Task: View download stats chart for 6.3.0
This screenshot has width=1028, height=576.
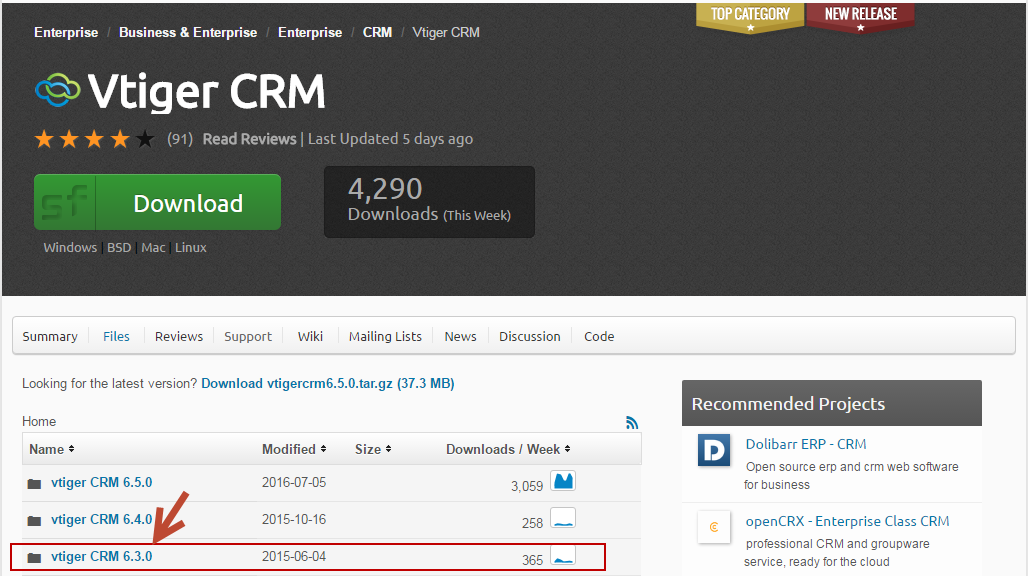Action: click(x=563, y=555)
